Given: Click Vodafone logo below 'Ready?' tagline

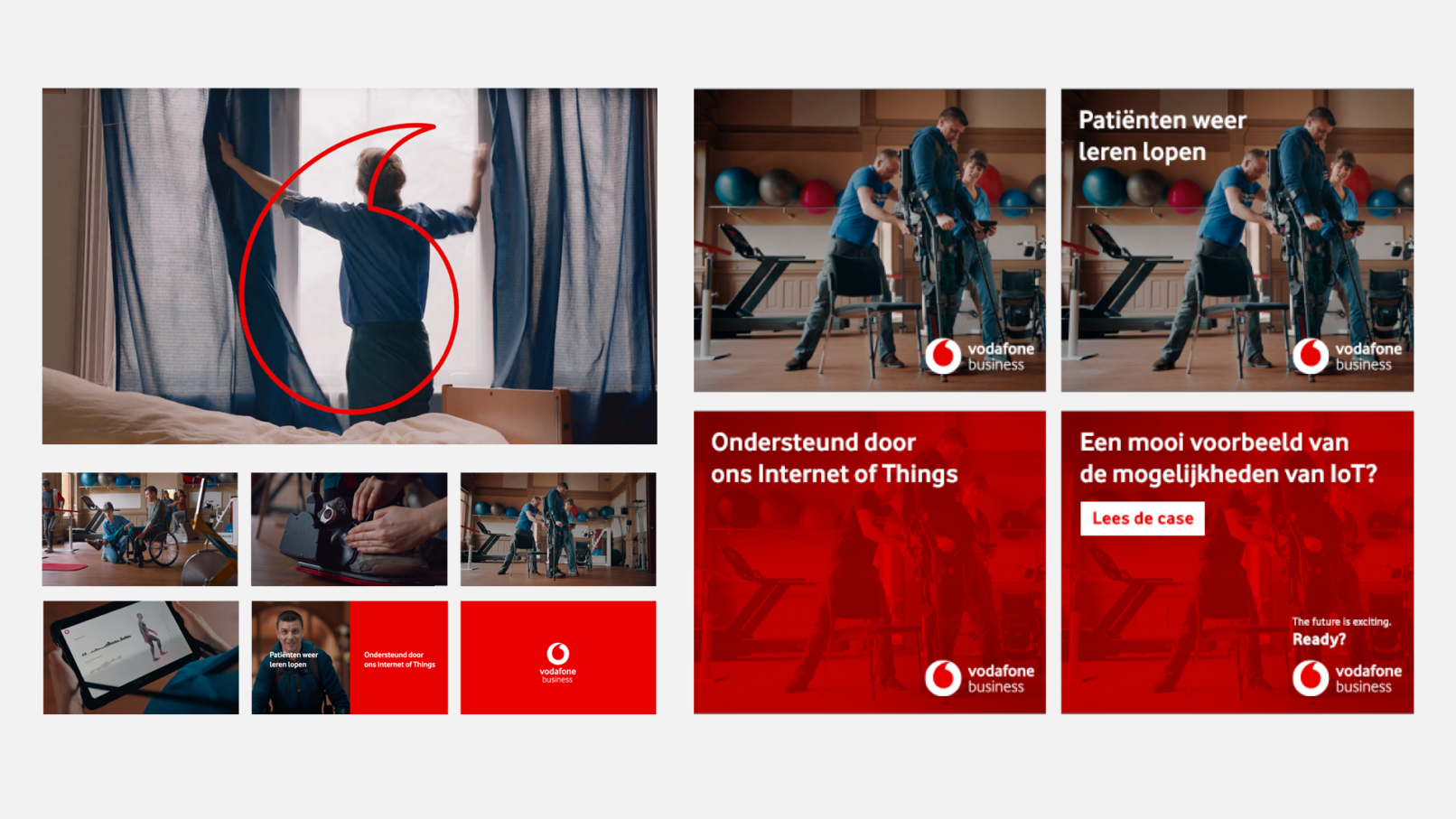Looking at the screenshot, I should [1348, 678].
